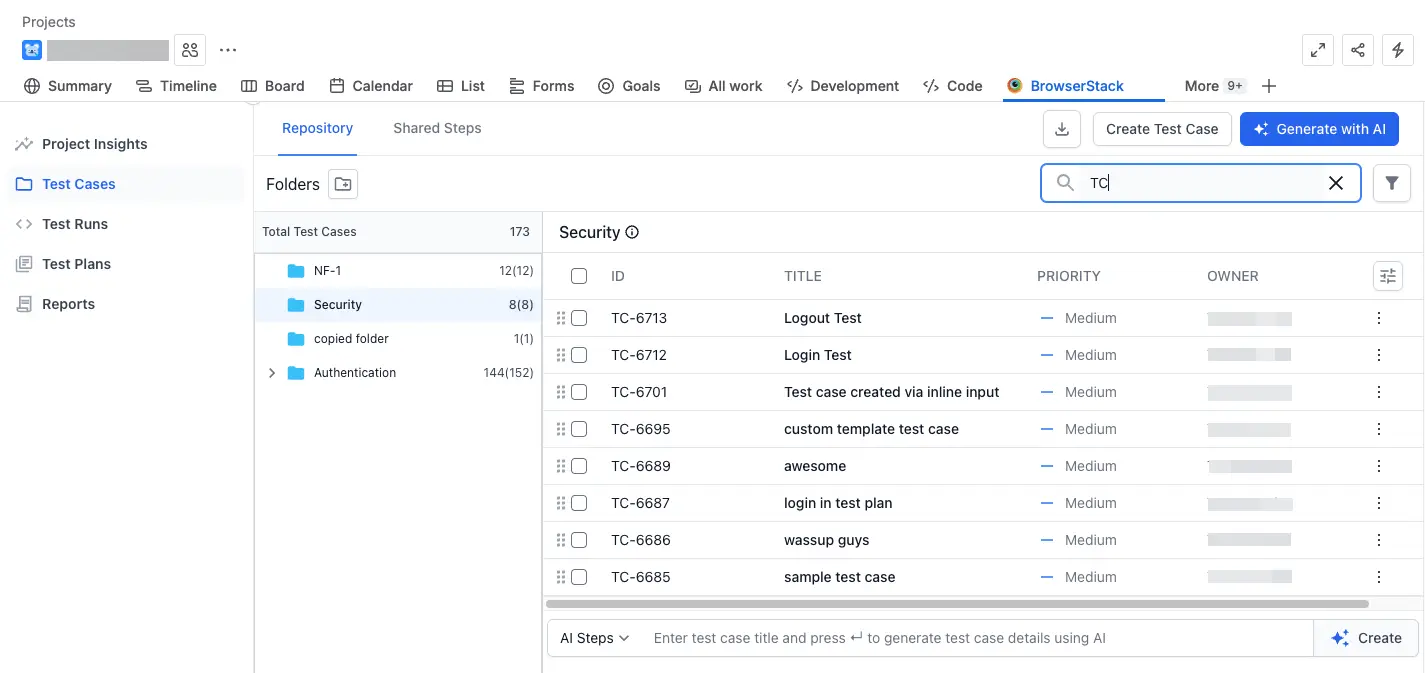Switch to the Shared Steps tab
The width and height of the screenshot is (1425, 673).
pos(437,128)
